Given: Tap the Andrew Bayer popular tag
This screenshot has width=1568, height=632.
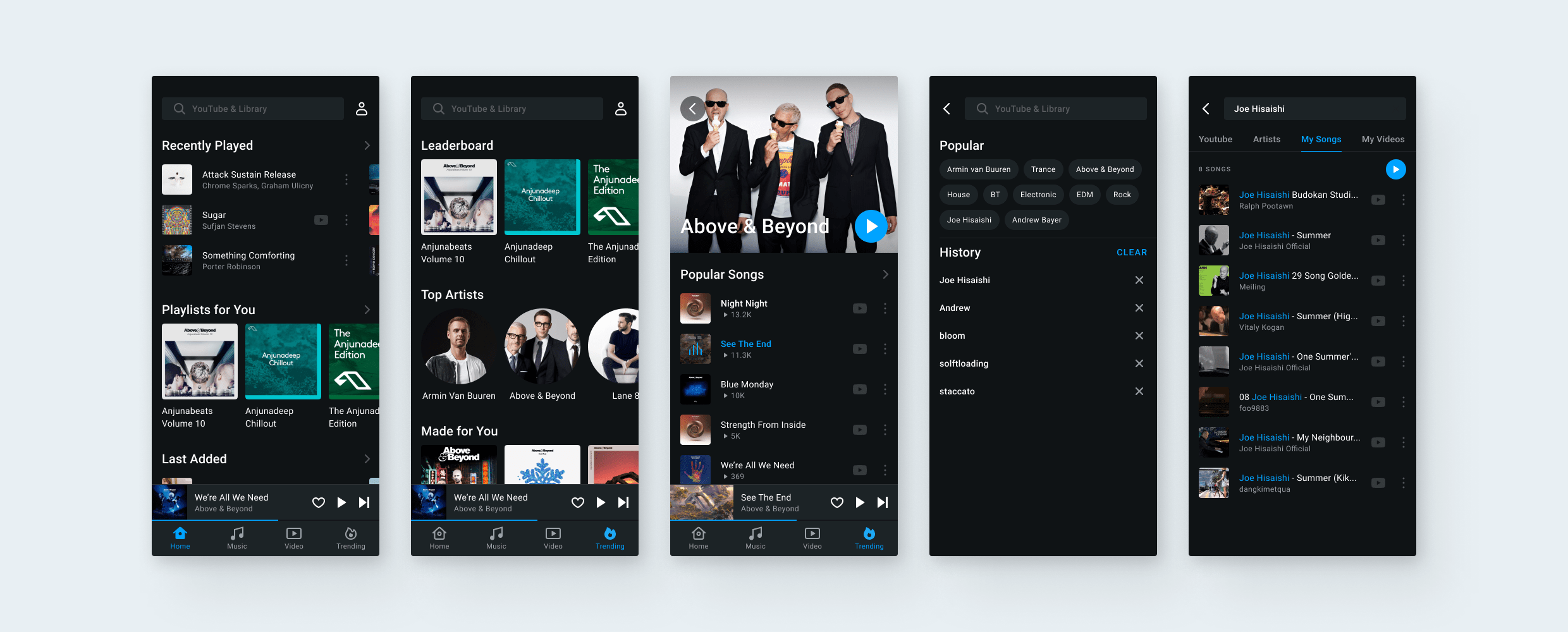Looking at the screenshot, I should pyautogui.click(x=1037, y=220).
